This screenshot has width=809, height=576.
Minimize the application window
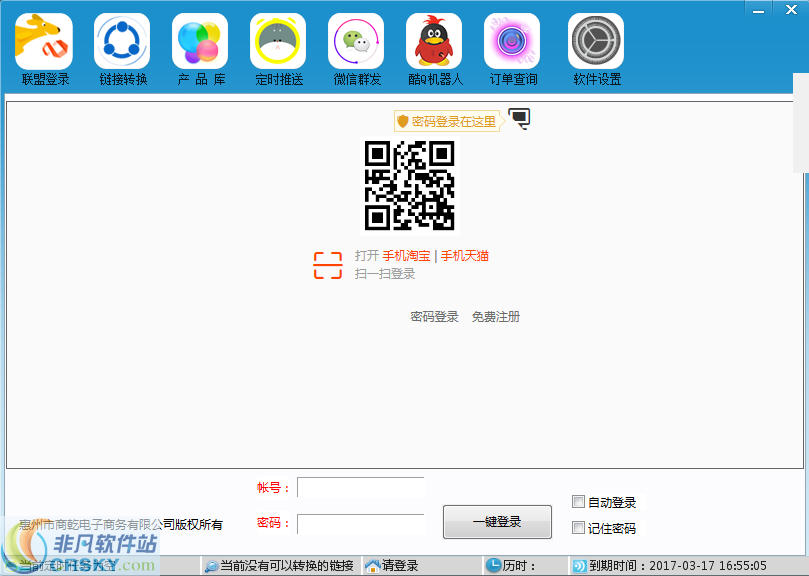point(758,9)
